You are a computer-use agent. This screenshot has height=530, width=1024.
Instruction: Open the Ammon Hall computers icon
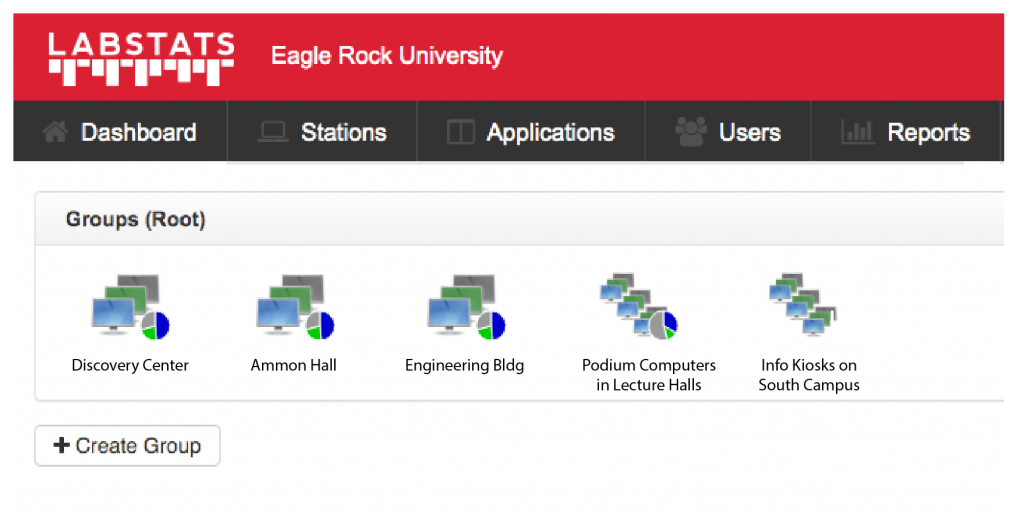(295, 307)
